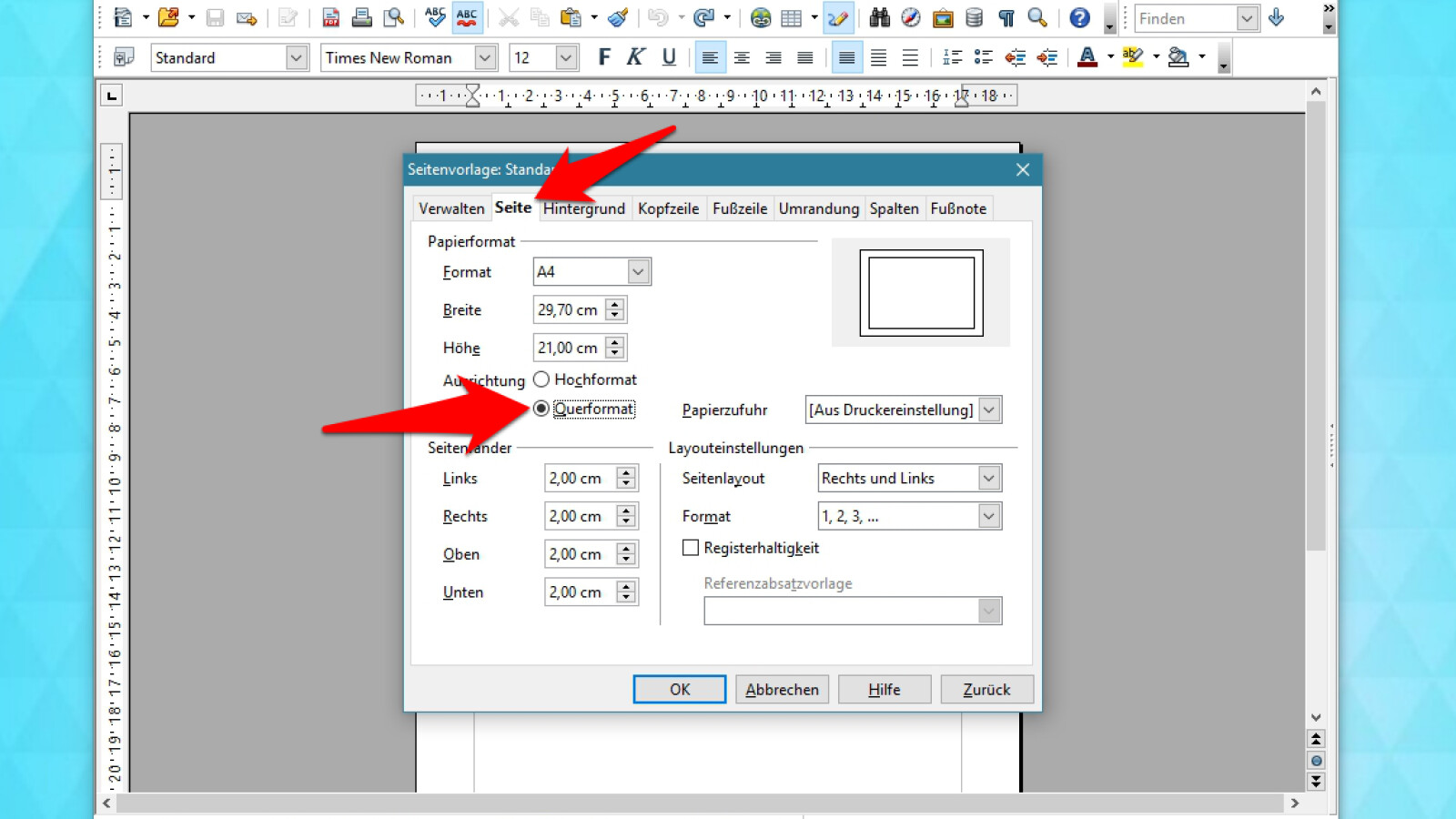Open the font color picker arrow
The width and height of the screenshot is (1456, 819).
(1110, 57)
